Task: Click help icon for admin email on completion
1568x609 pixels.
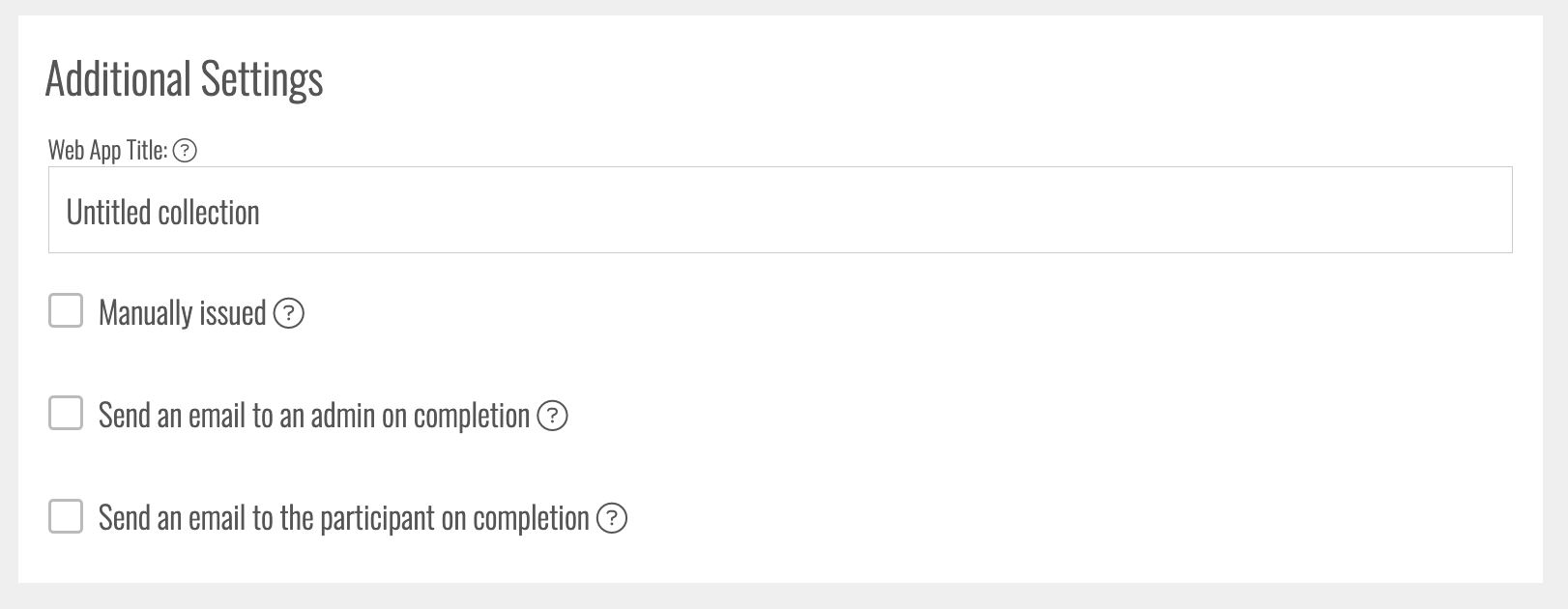Action: click(x=552, y=416)
